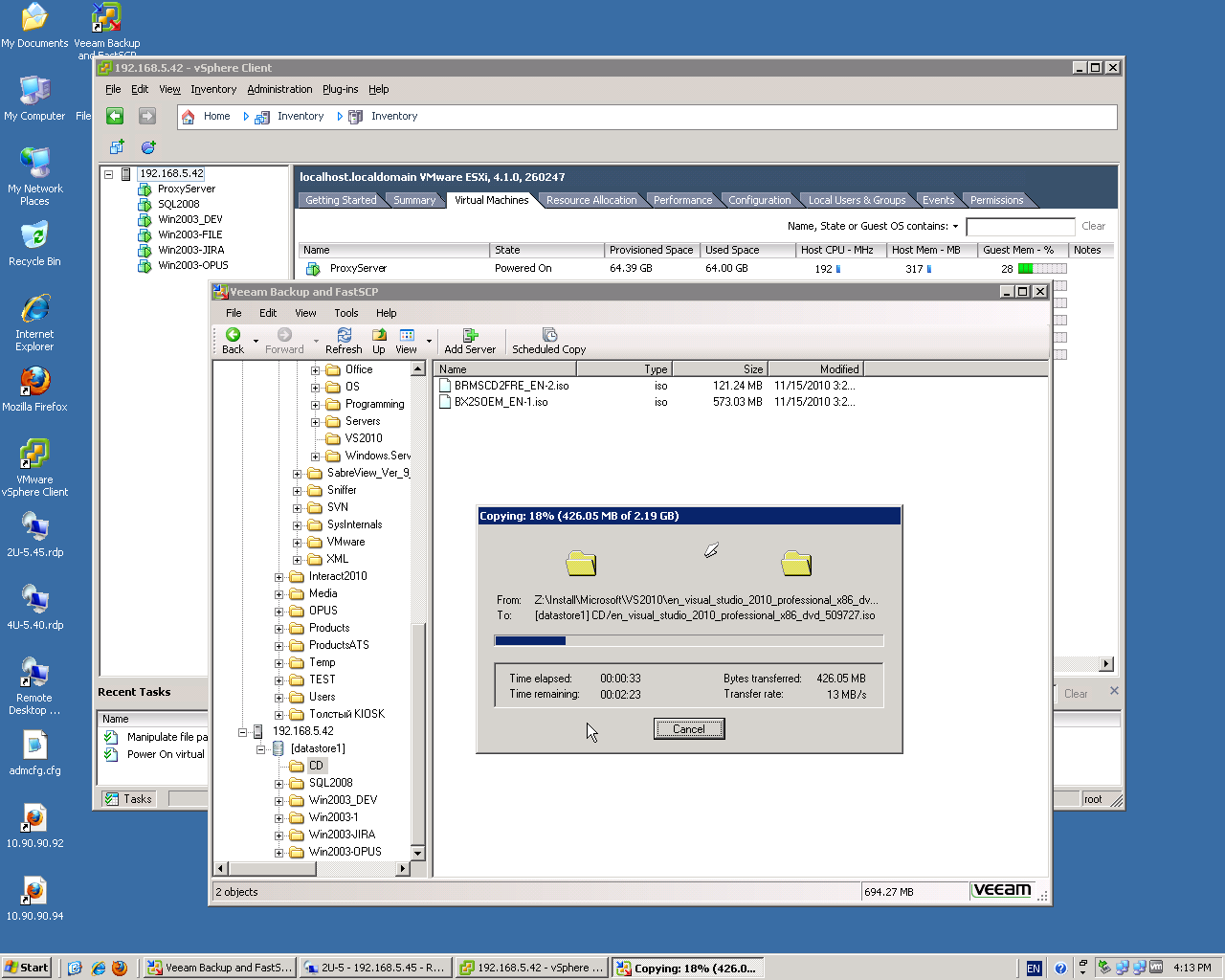
Task: Collapse datastore1 node in Veeam tree
Action: click(x=261, y=749)
